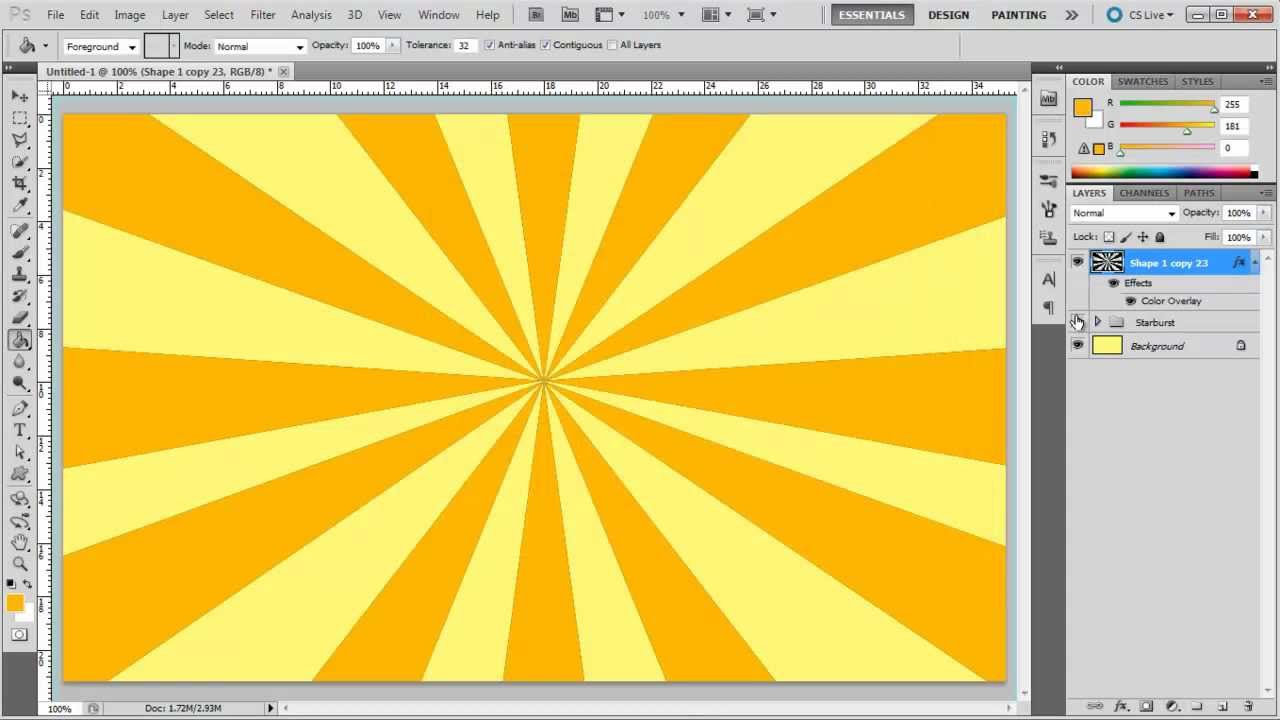Select the Polygonal Lasso tool
Screen dimensions: 1280x720
20,140
